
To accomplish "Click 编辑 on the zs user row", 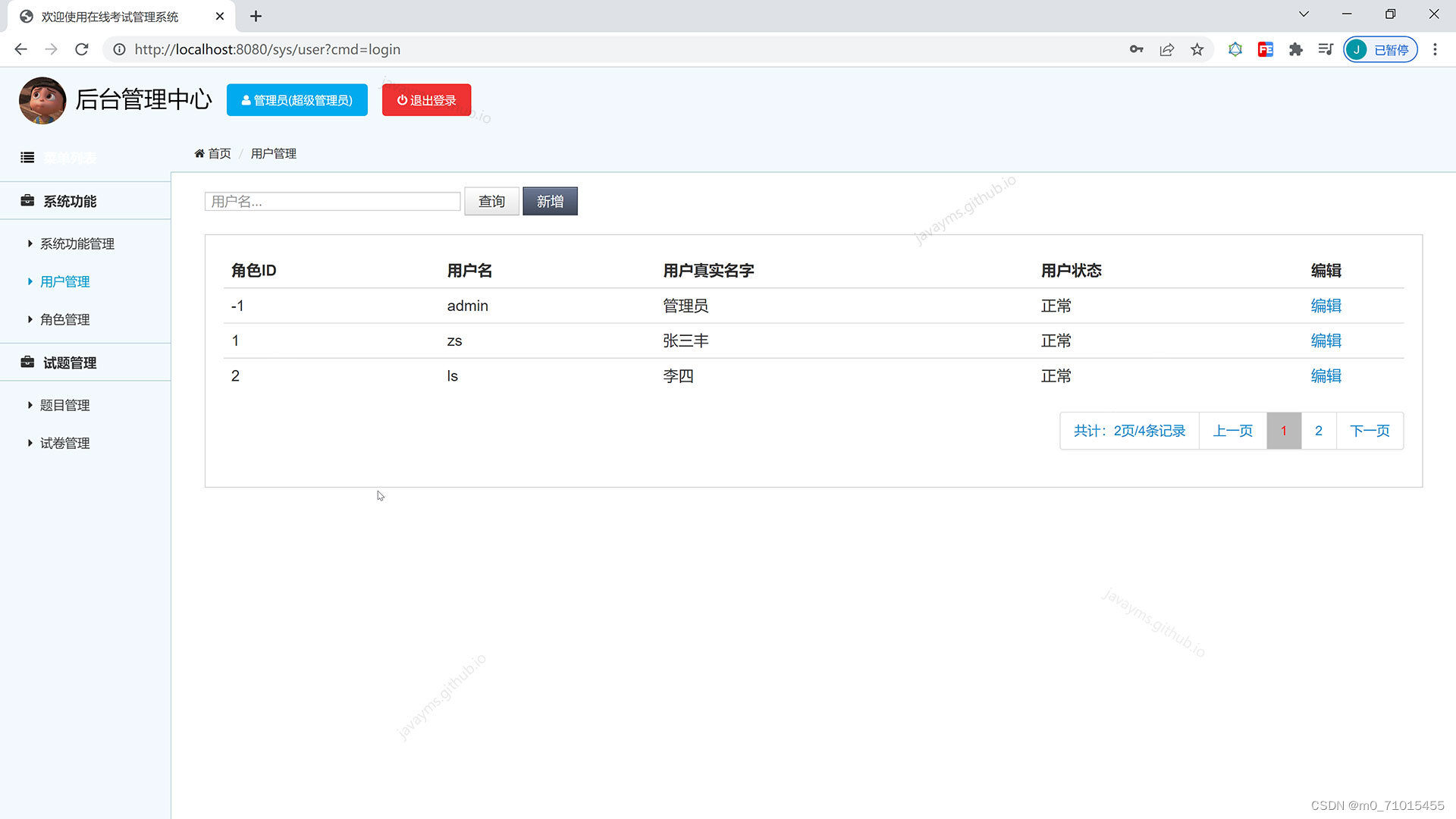I will tap(1326, 340).
